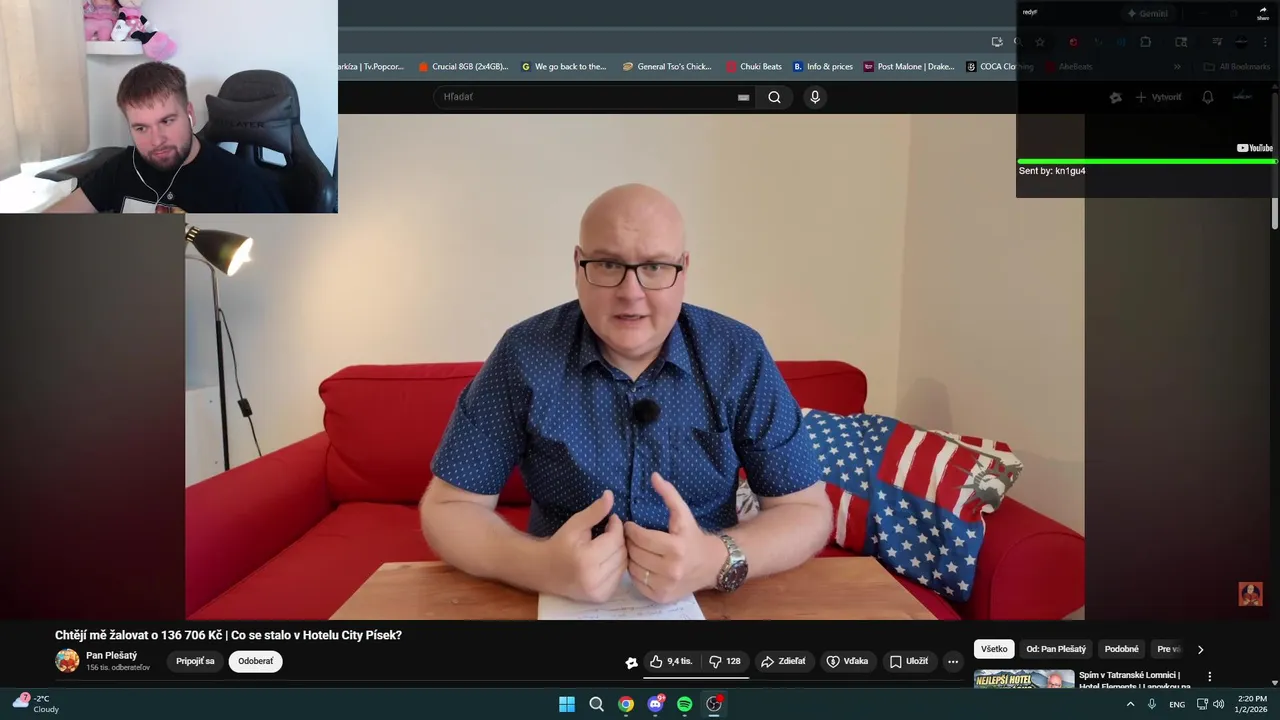
Task: Click the Vďaka thanks button
Action: click(x=847, y=661)
